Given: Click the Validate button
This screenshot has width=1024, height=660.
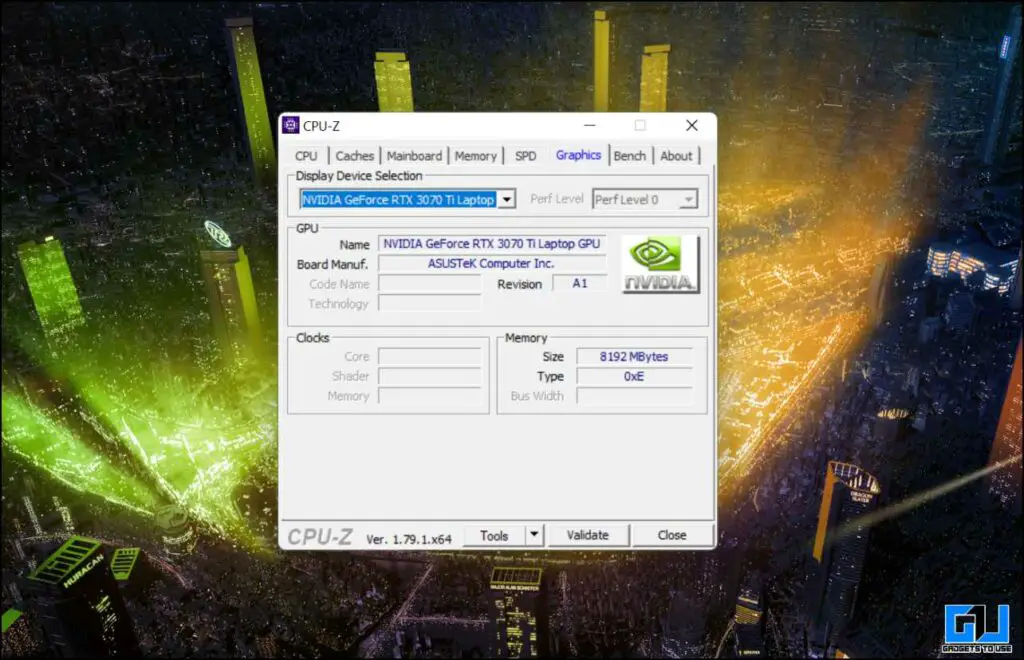Looking at the screenshot, I should [588, 535].
